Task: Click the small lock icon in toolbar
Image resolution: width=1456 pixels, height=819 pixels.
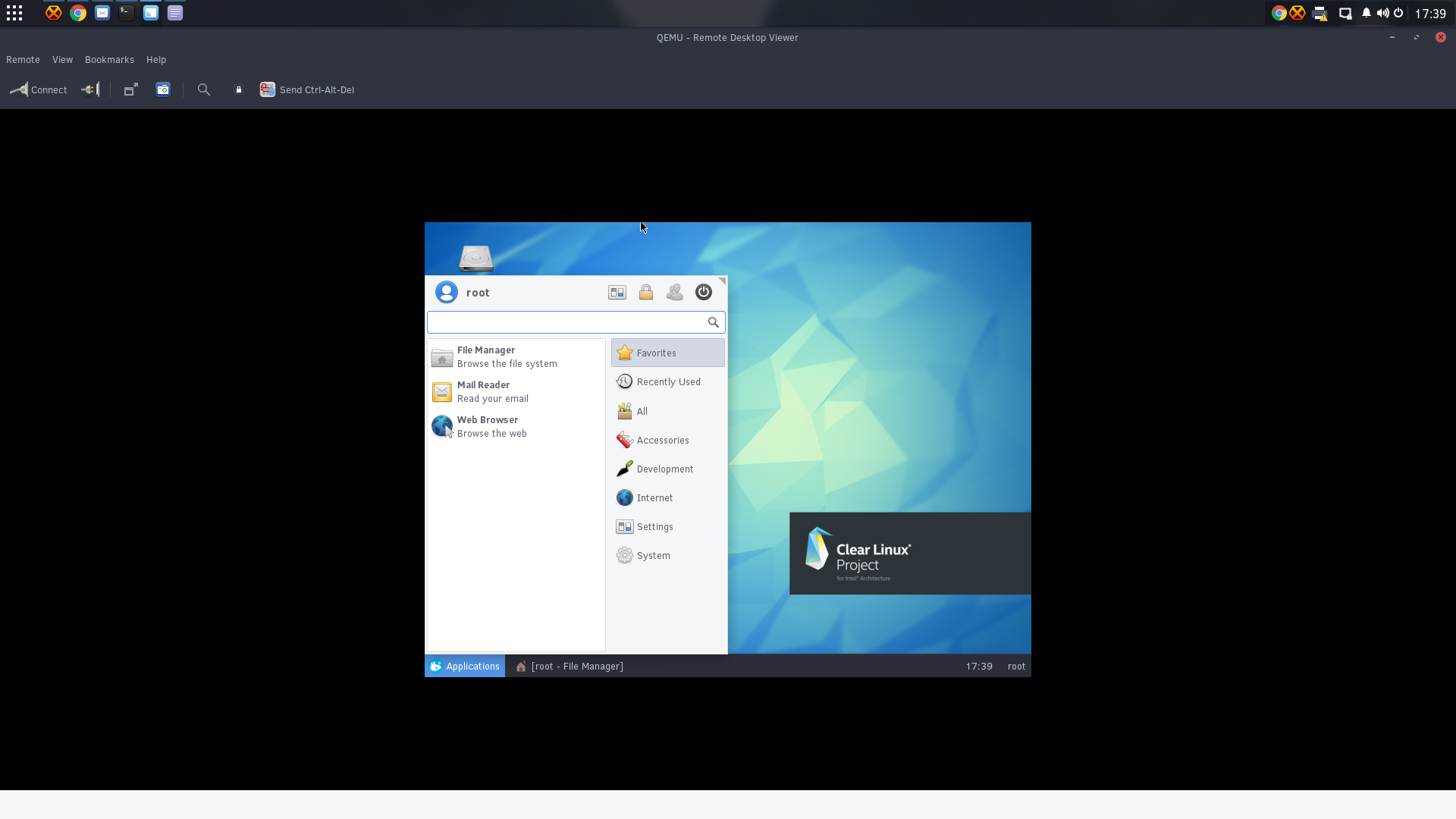Action: click(x=239, y=89)
